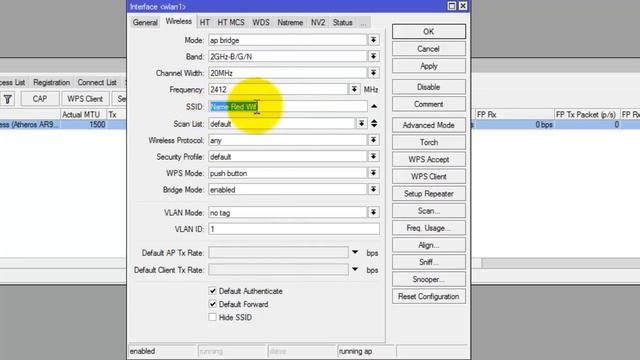Expand the Default Client Tx Rate field
The height and width of the screenshot is (360, 640).
click(x=355, y=269)
